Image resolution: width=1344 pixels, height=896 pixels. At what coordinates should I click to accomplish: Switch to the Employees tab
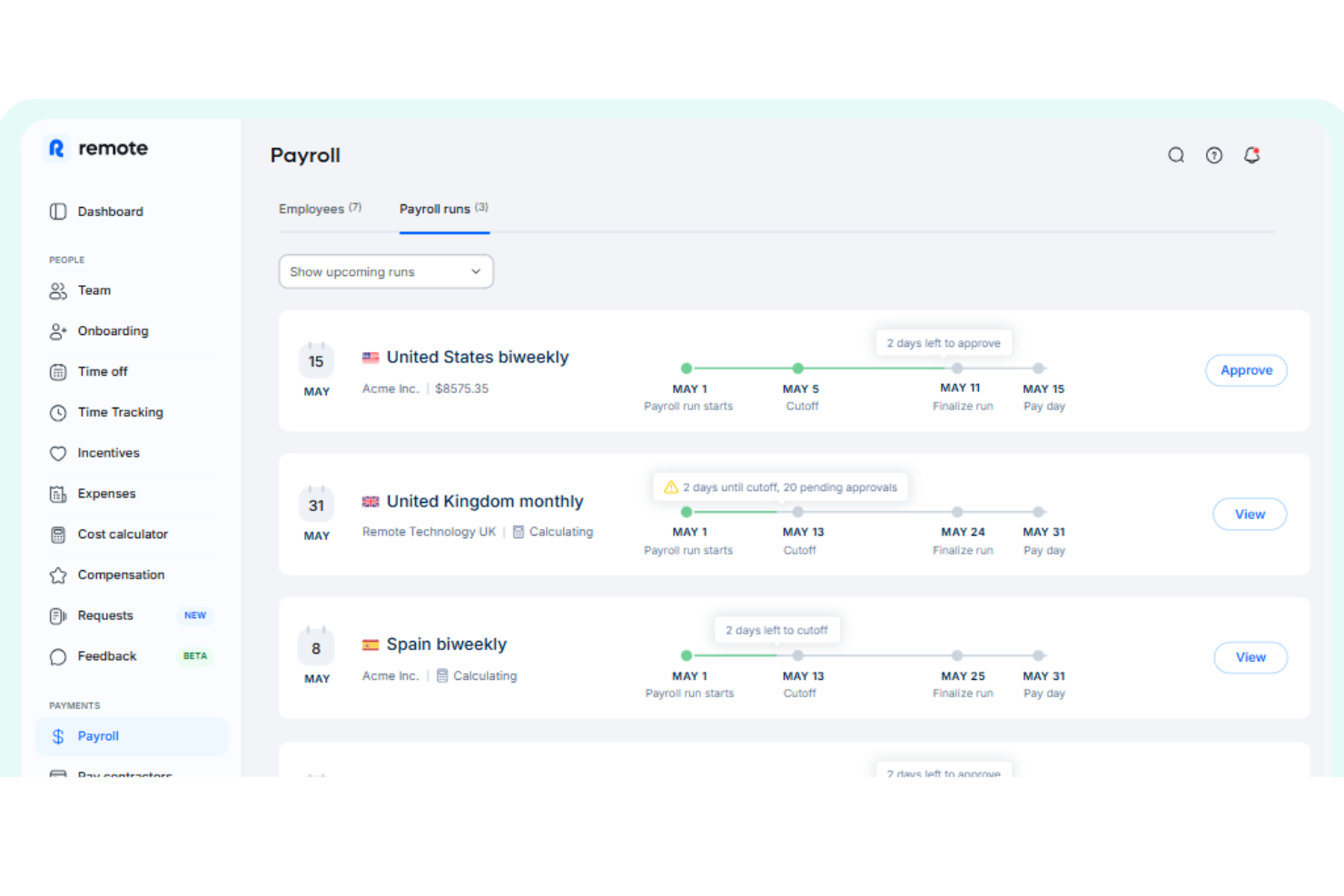[x=320, y=209]
